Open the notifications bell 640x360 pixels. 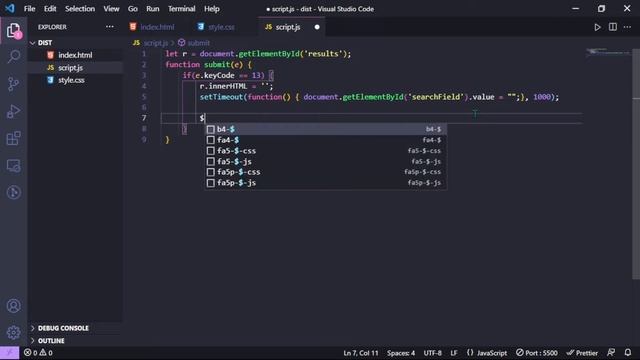point(628,353)
